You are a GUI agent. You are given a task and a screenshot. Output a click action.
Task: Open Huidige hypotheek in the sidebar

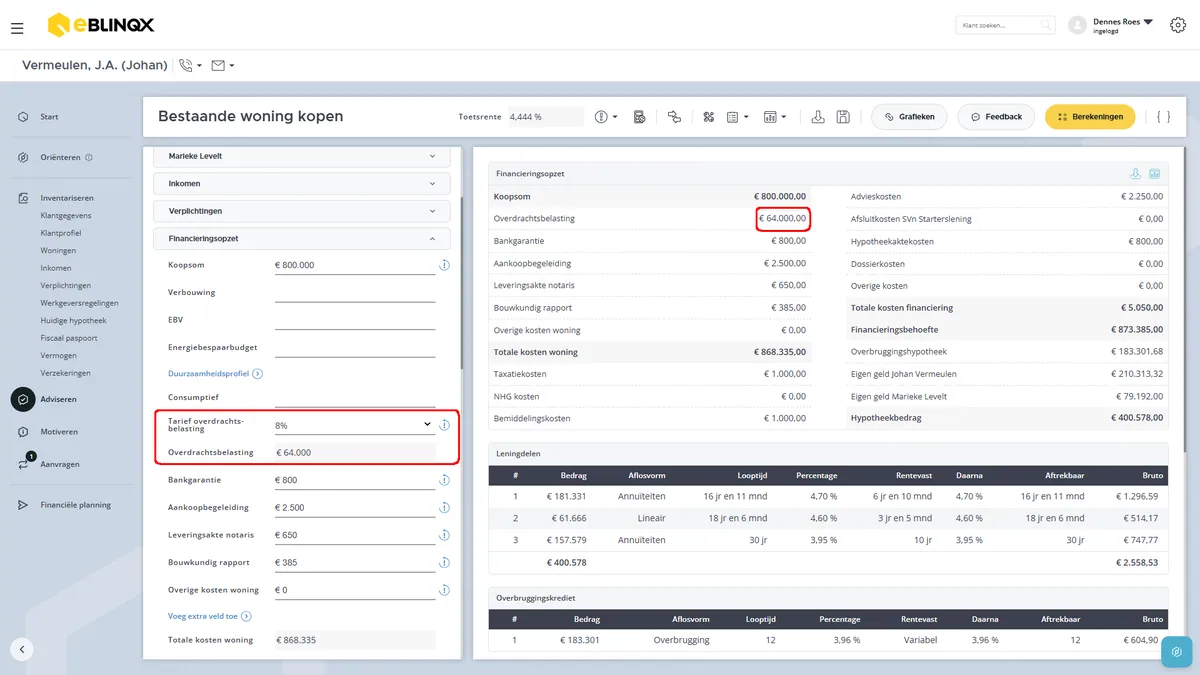tap(73, 321)
